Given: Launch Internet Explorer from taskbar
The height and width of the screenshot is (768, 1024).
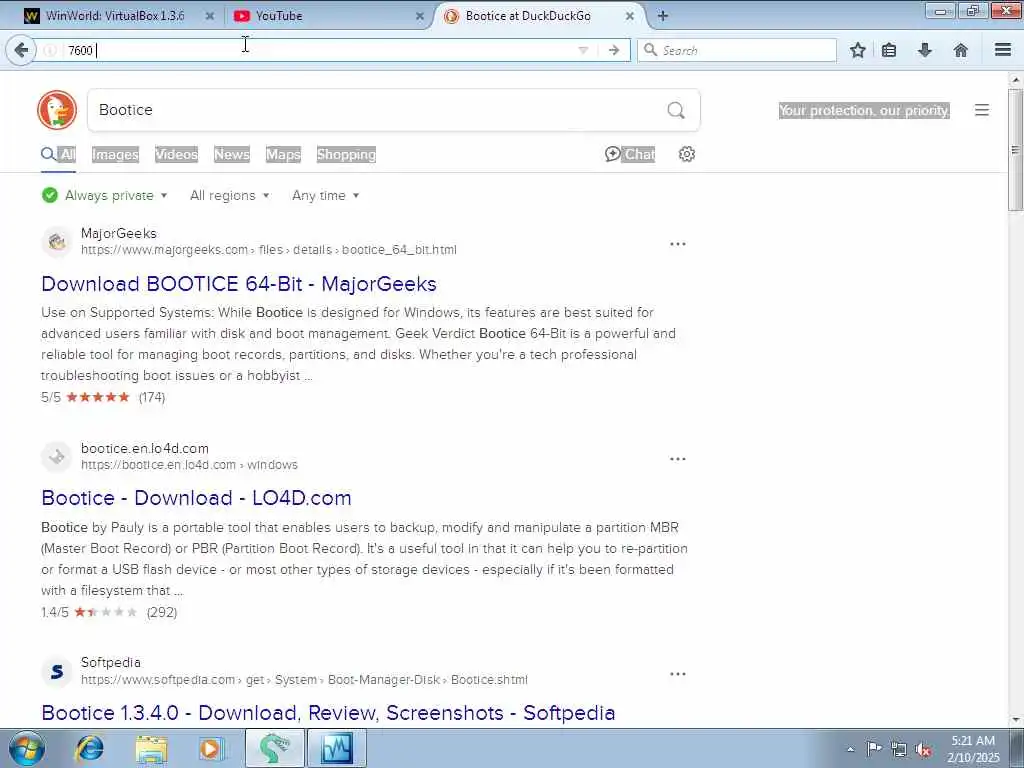Looking at the screenshot, I should click(x=89, y=749).
